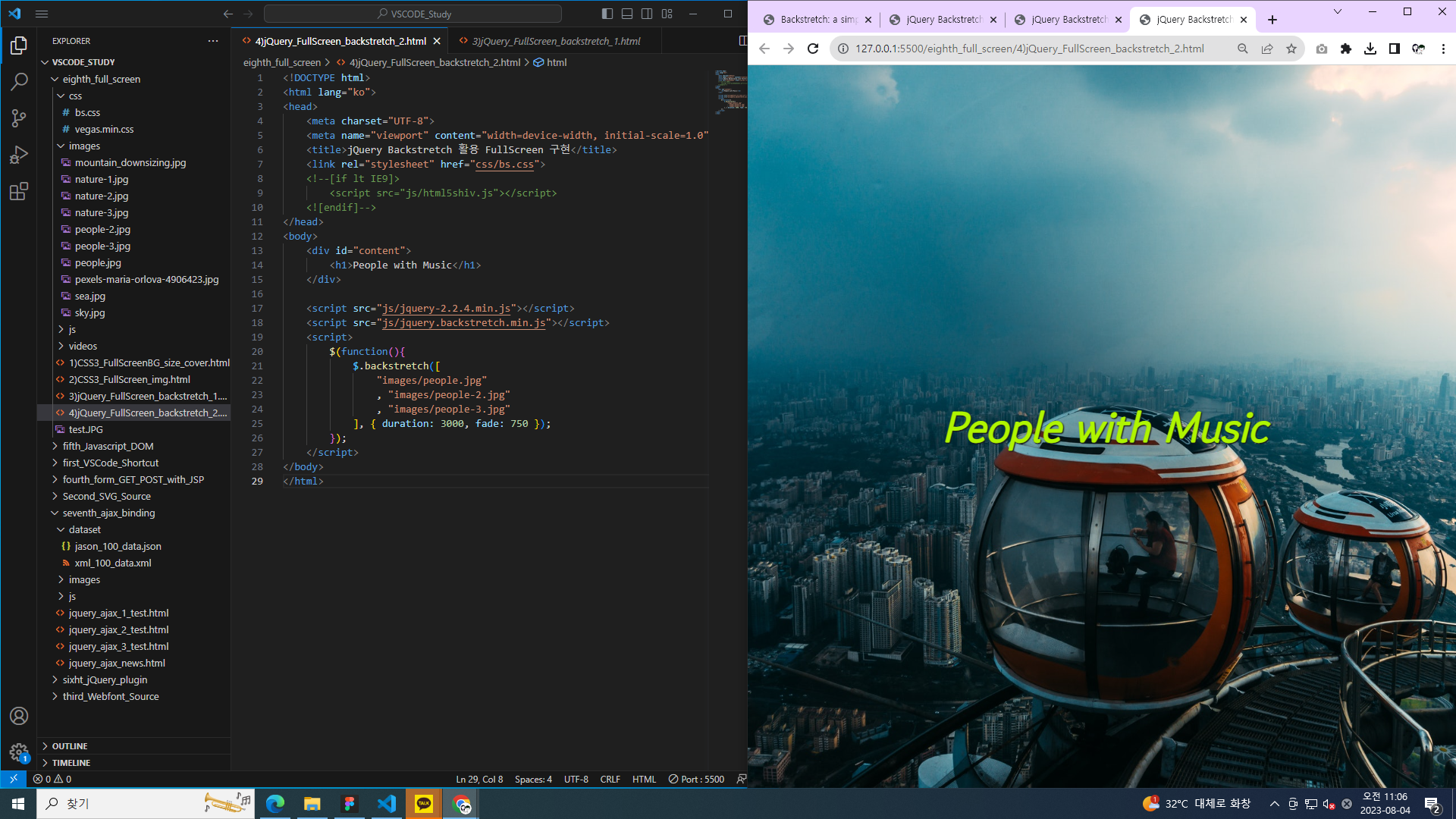Viewport: 1456px width, 819px height.
Task: Click the Manage gear icon
Action: click(x=19, y=752)
